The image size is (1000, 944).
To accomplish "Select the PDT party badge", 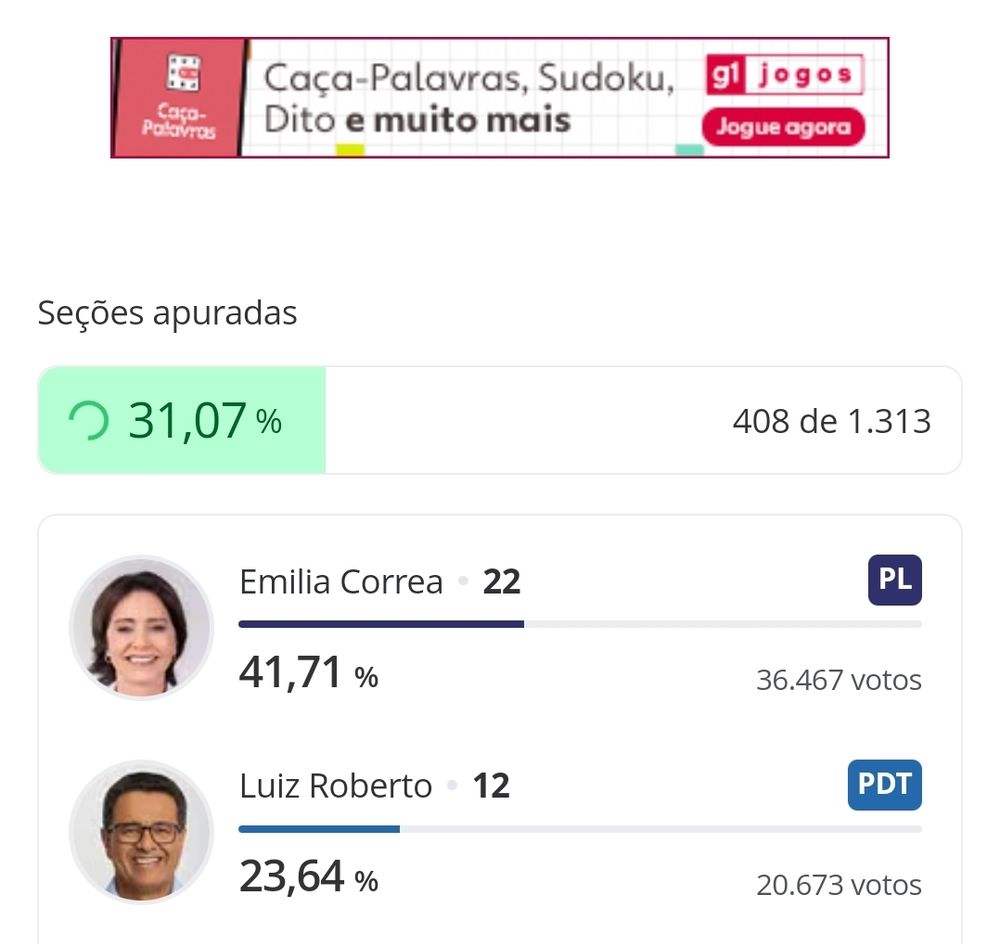I will (884, 785).
